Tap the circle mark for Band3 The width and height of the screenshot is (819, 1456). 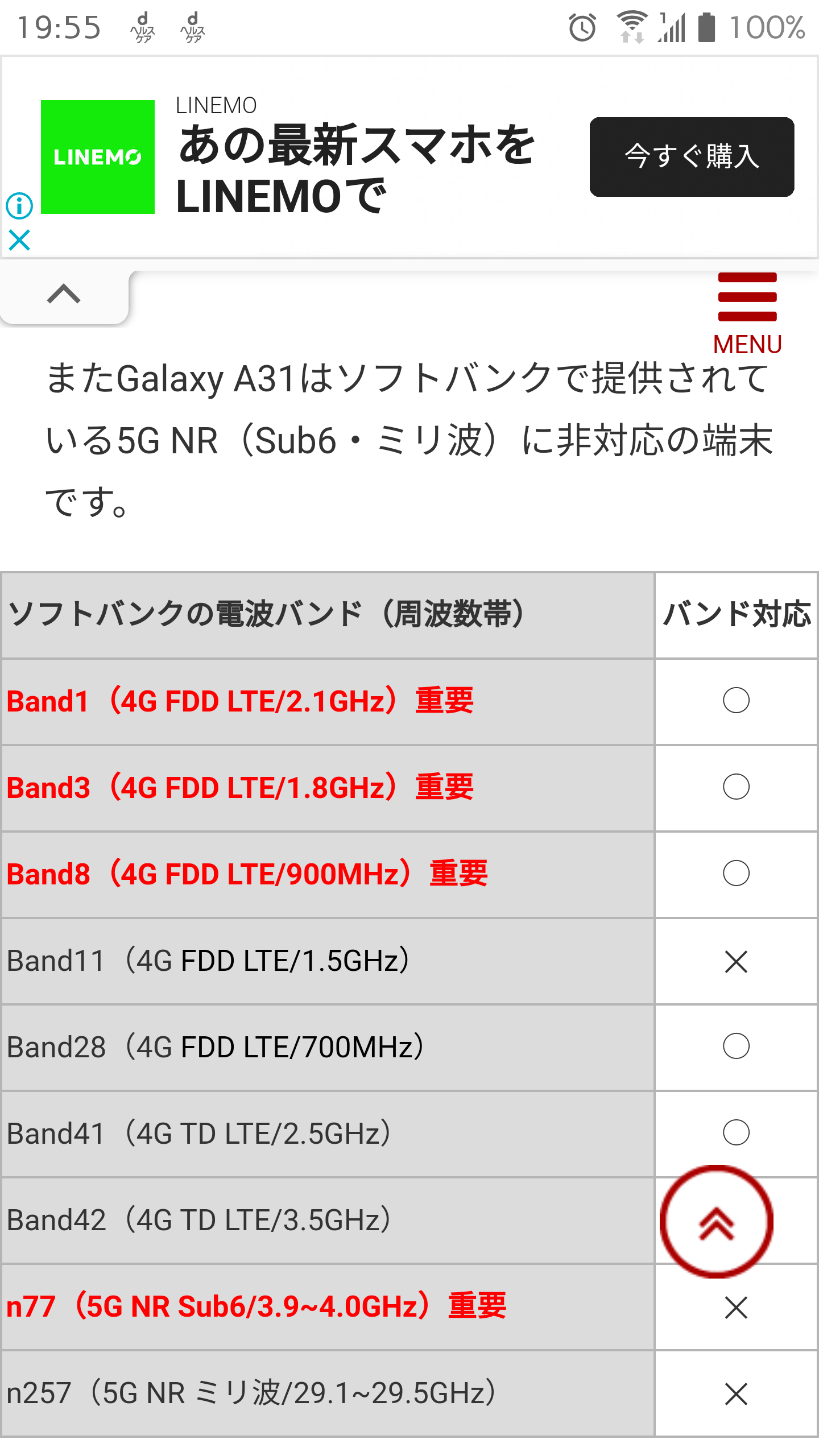point(736,787)
